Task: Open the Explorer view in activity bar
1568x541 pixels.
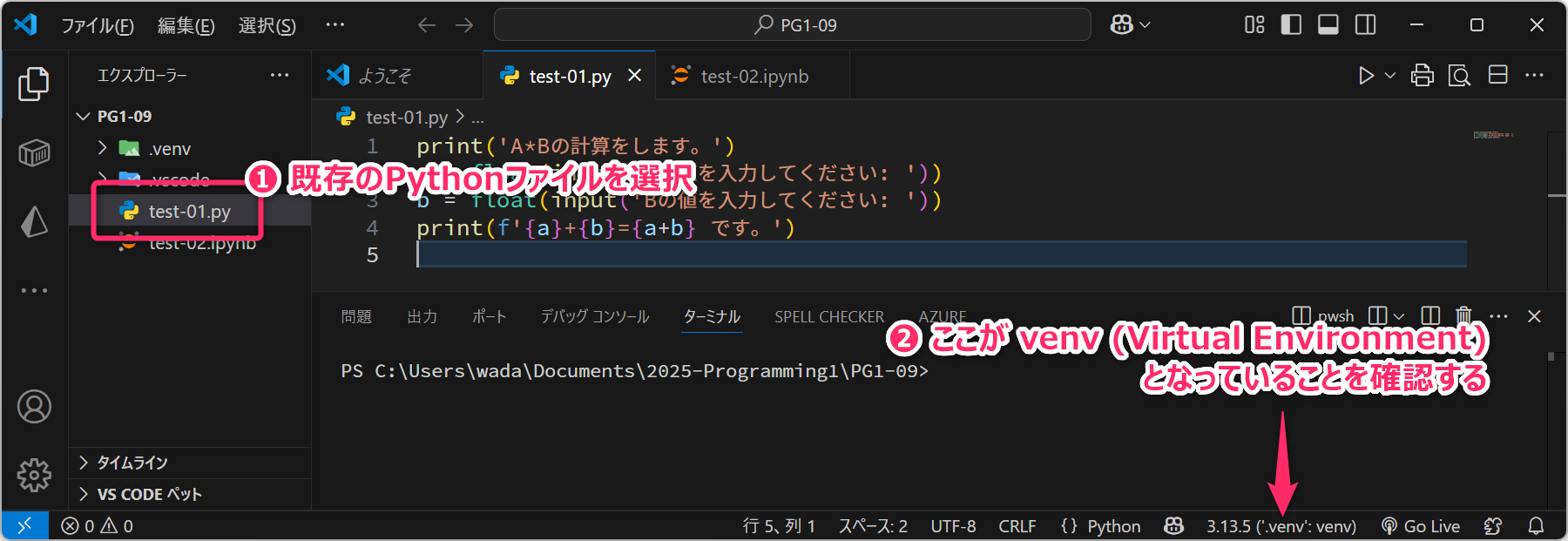Action: [x=34, y=84]
